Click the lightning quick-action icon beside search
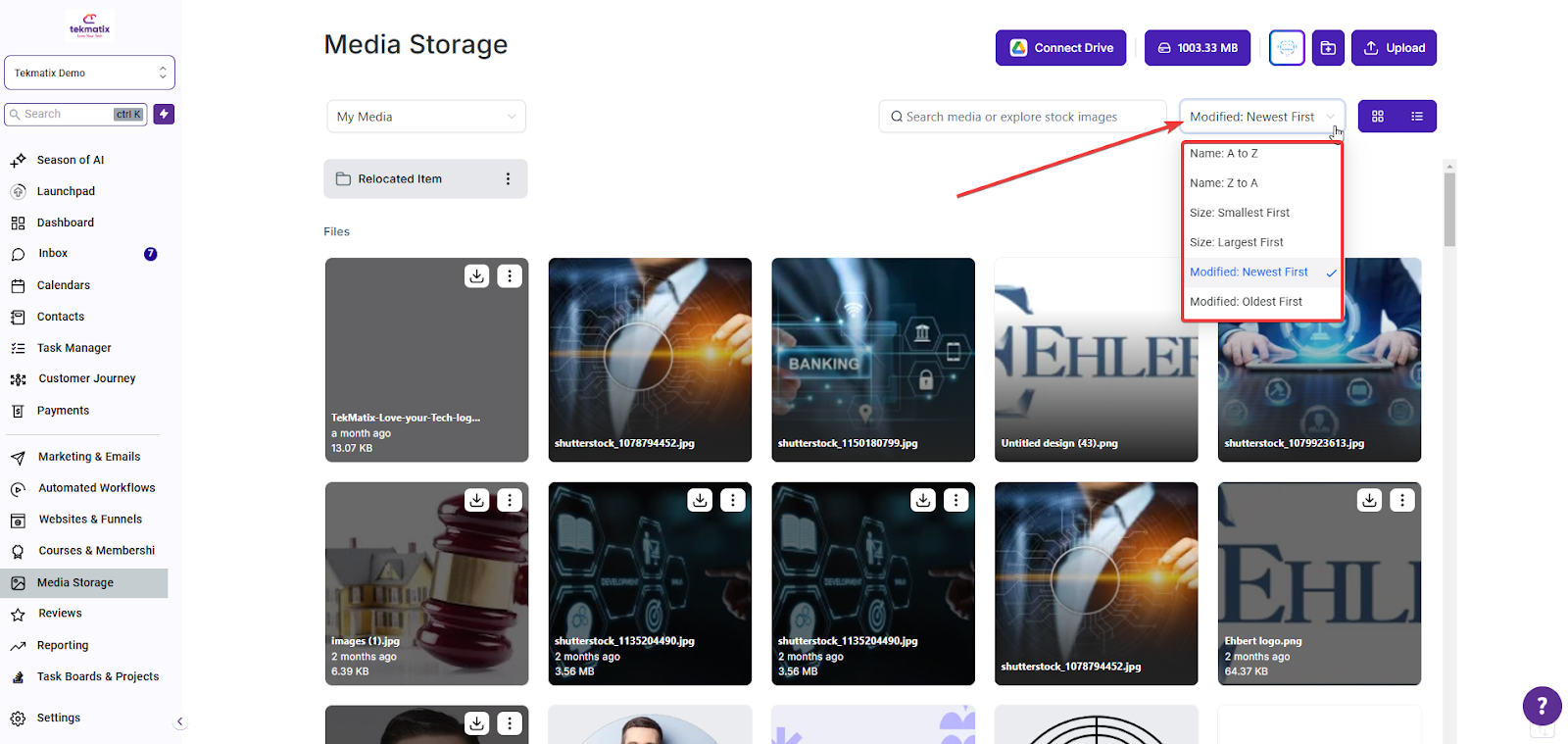 pos(164,115)
